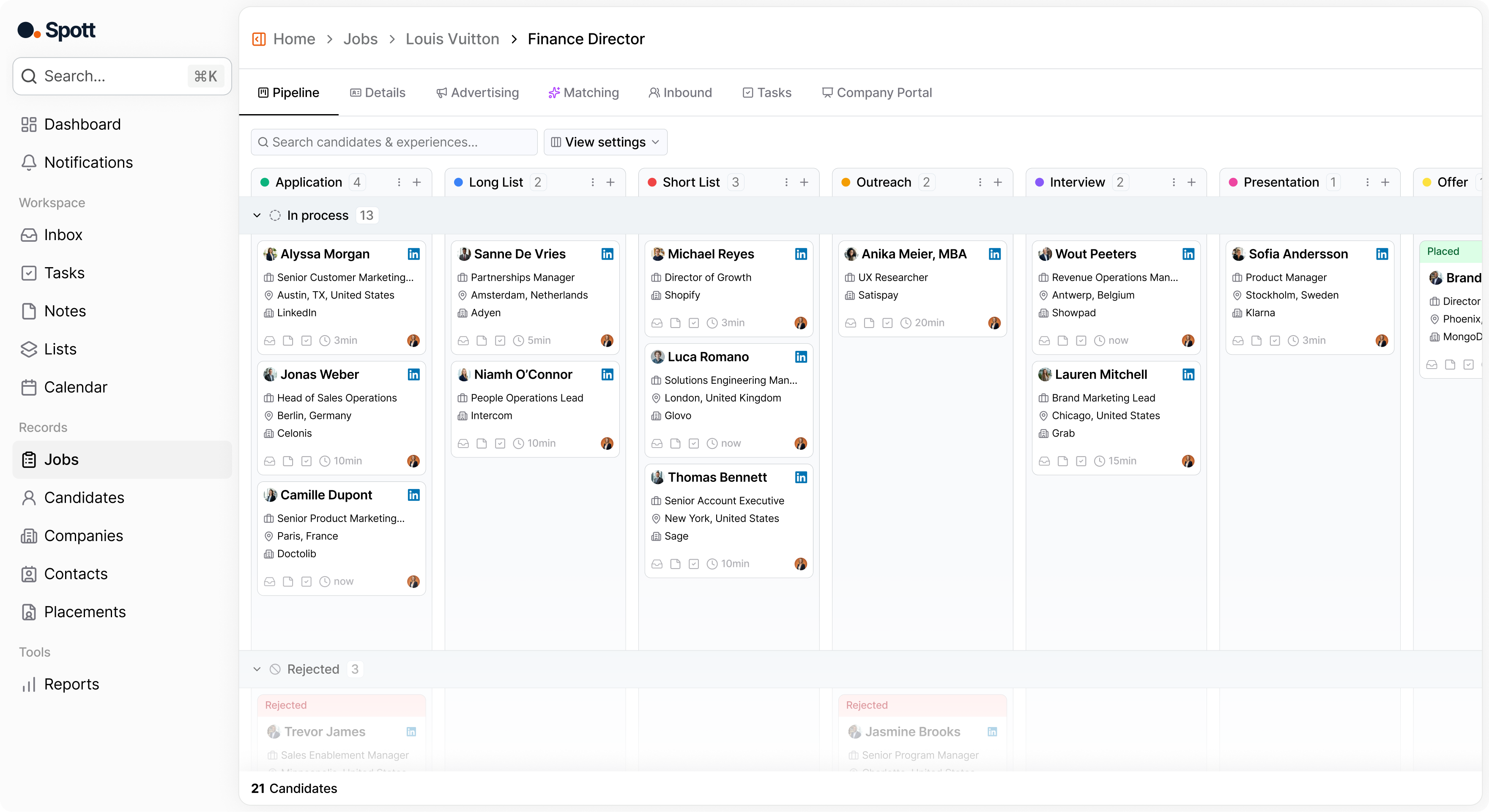Viewport: 1489px width, 812px height.
Task: Open the Short List column options menu
Action: (x=786, y=183)
